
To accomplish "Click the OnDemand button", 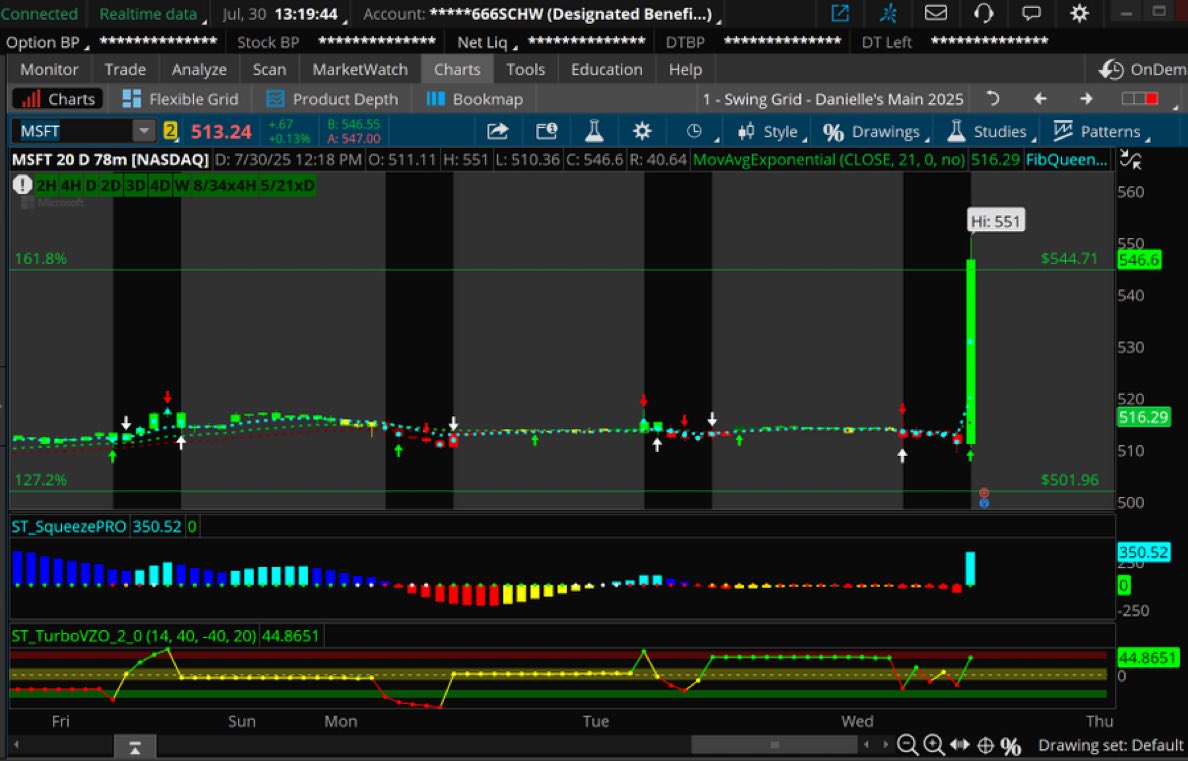I will pyautogui.click(x=1143, y=70).
